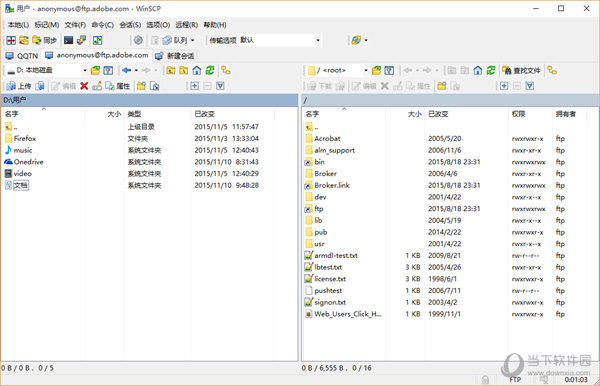
Task: Click remote select files plus icon
Action: (504, 86)
